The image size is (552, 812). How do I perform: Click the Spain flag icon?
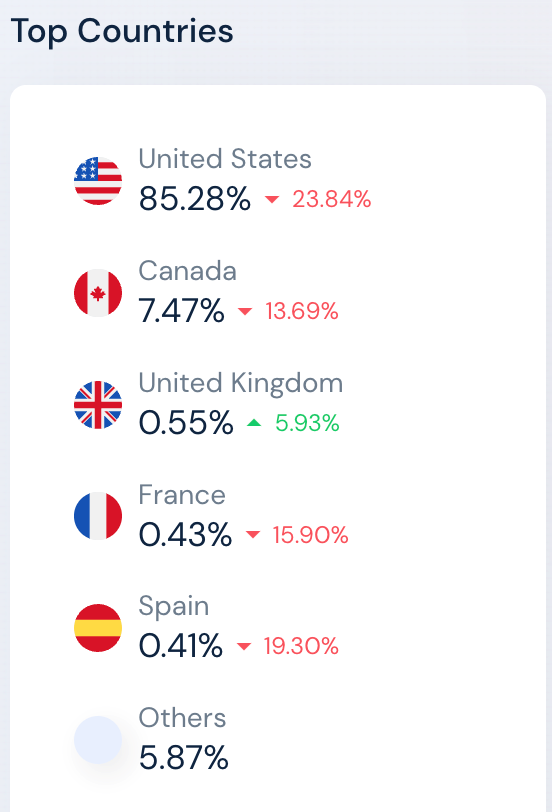98,628
